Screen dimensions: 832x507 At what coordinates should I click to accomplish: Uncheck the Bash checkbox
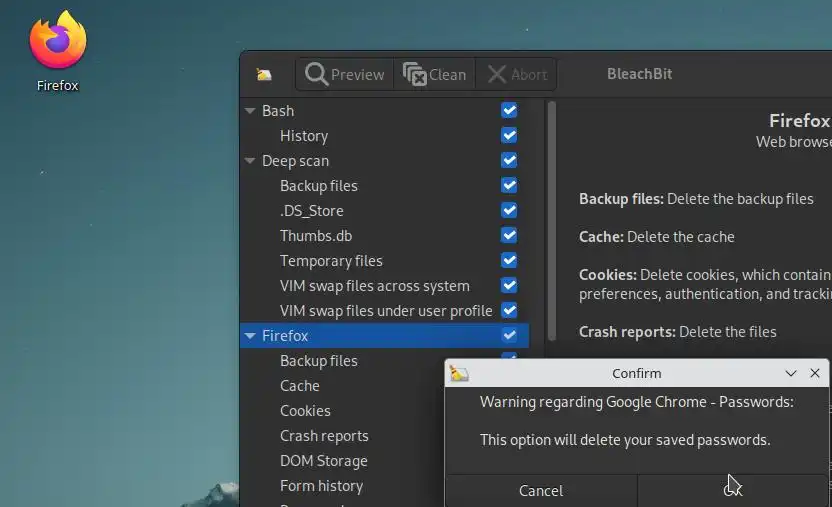coord(509,110)
